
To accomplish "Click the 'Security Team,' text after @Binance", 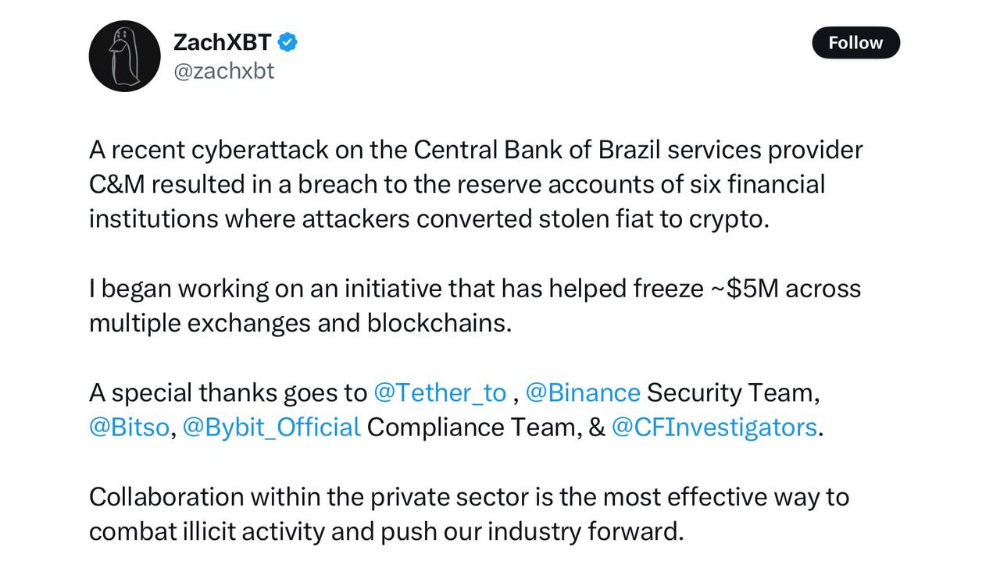I will [733, 393].
